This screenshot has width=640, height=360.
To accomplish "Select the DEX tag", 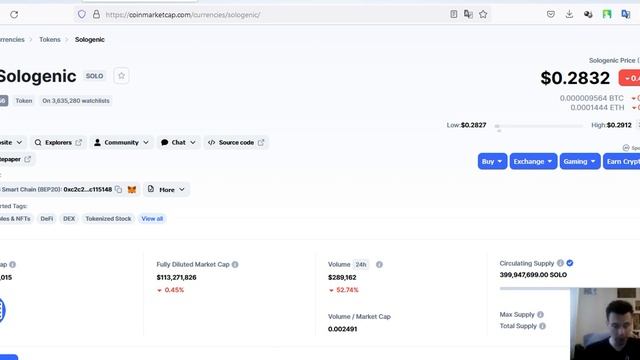I will pos(69,219).
